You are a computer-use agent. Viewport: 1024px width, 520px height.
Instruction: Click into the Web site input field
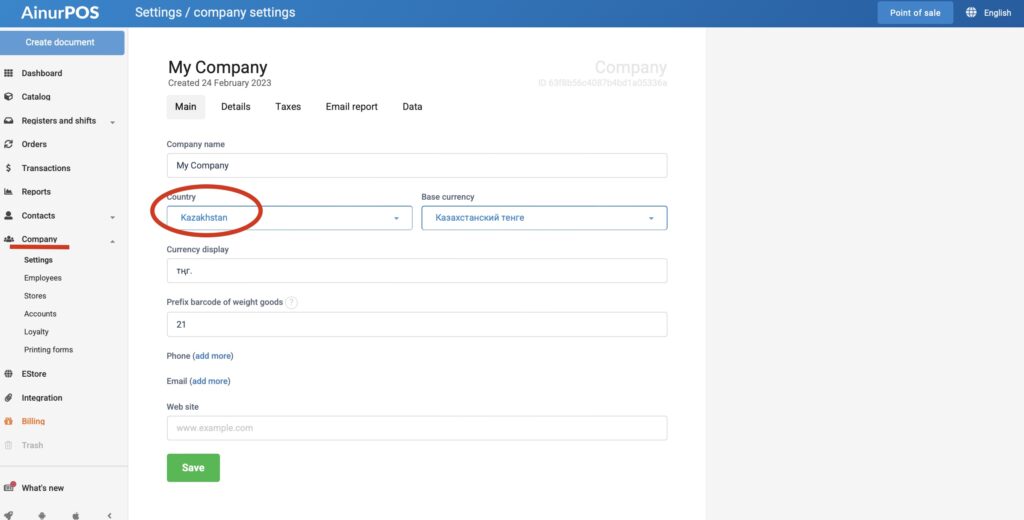[416, 428]
